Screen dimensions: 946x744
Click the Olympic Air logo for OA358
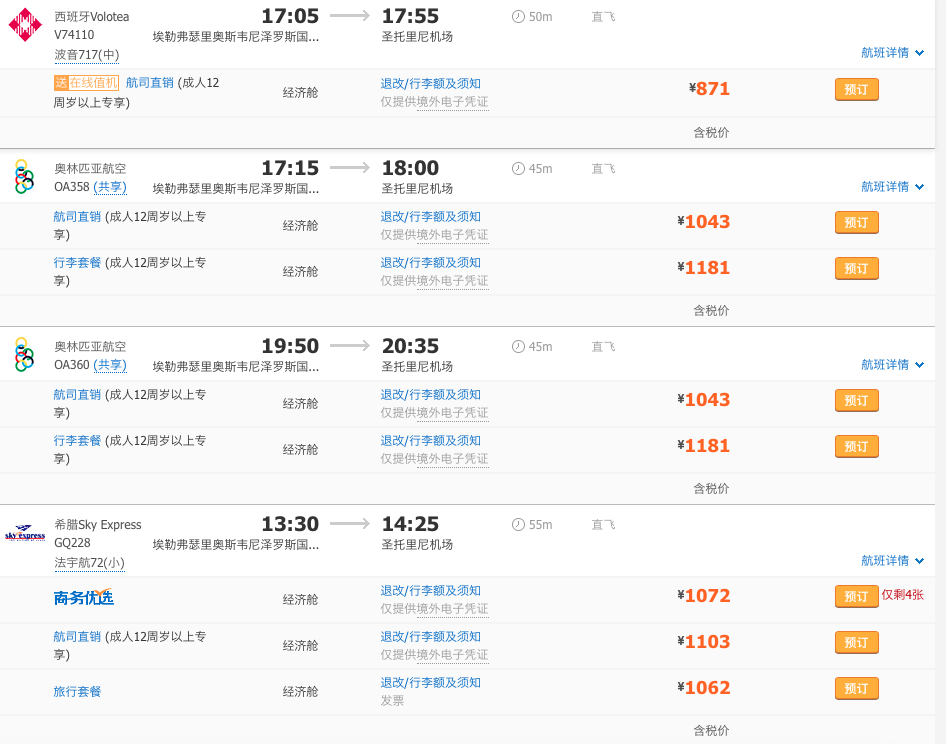pos(23,176)
